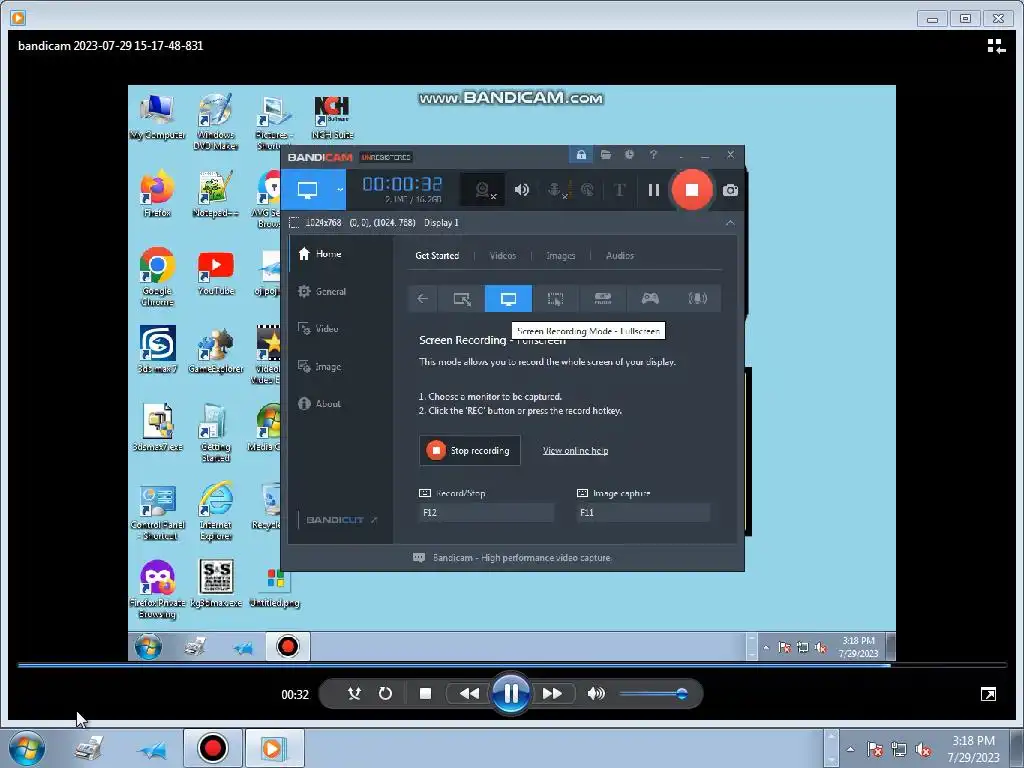The width and height of the screenshot is (1024, 768).
Task: Click the Google Chrome desktop icon in the video
Action: [x=157, y=277]
